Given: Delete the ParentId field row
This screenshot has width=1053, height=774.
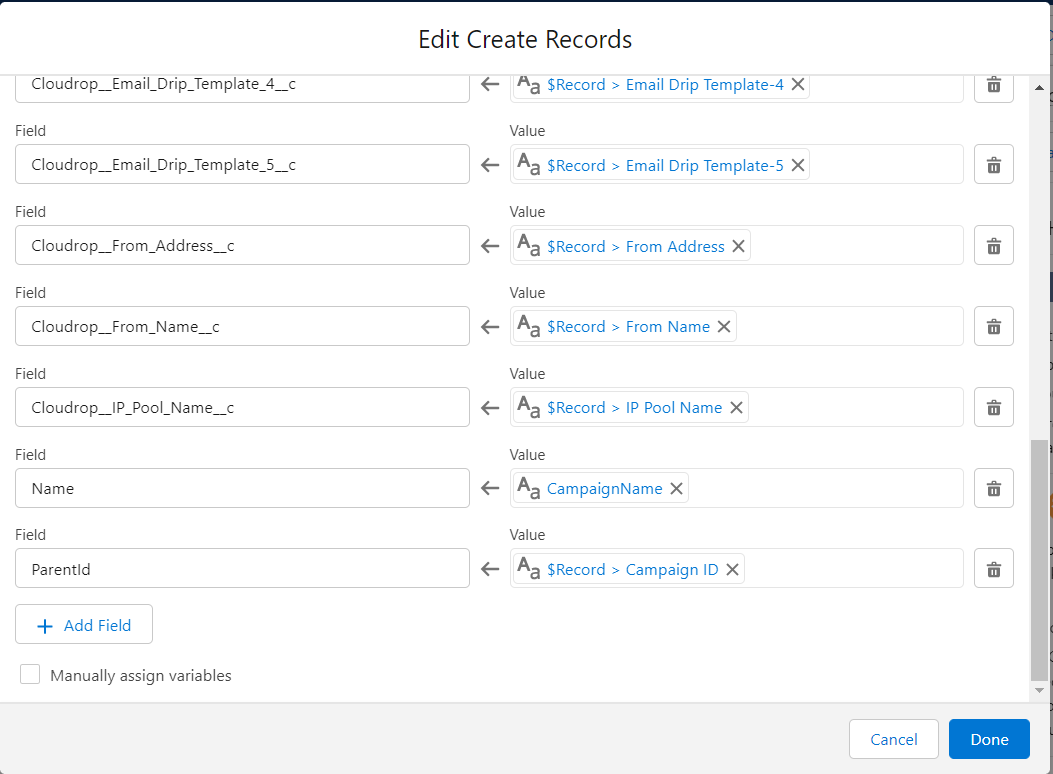Looking at the screenshot, I should point(993,569).
